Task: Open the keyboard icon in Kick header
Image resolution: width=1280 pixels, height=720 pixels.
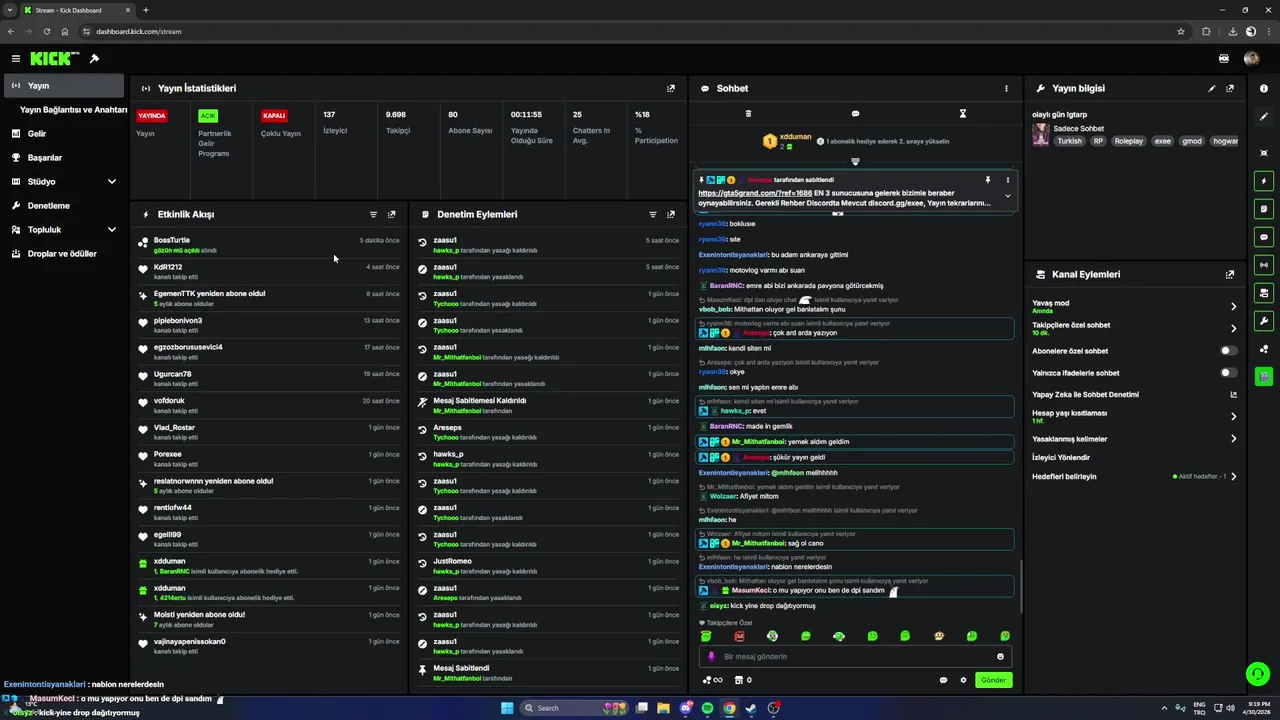Action: 1224,59
